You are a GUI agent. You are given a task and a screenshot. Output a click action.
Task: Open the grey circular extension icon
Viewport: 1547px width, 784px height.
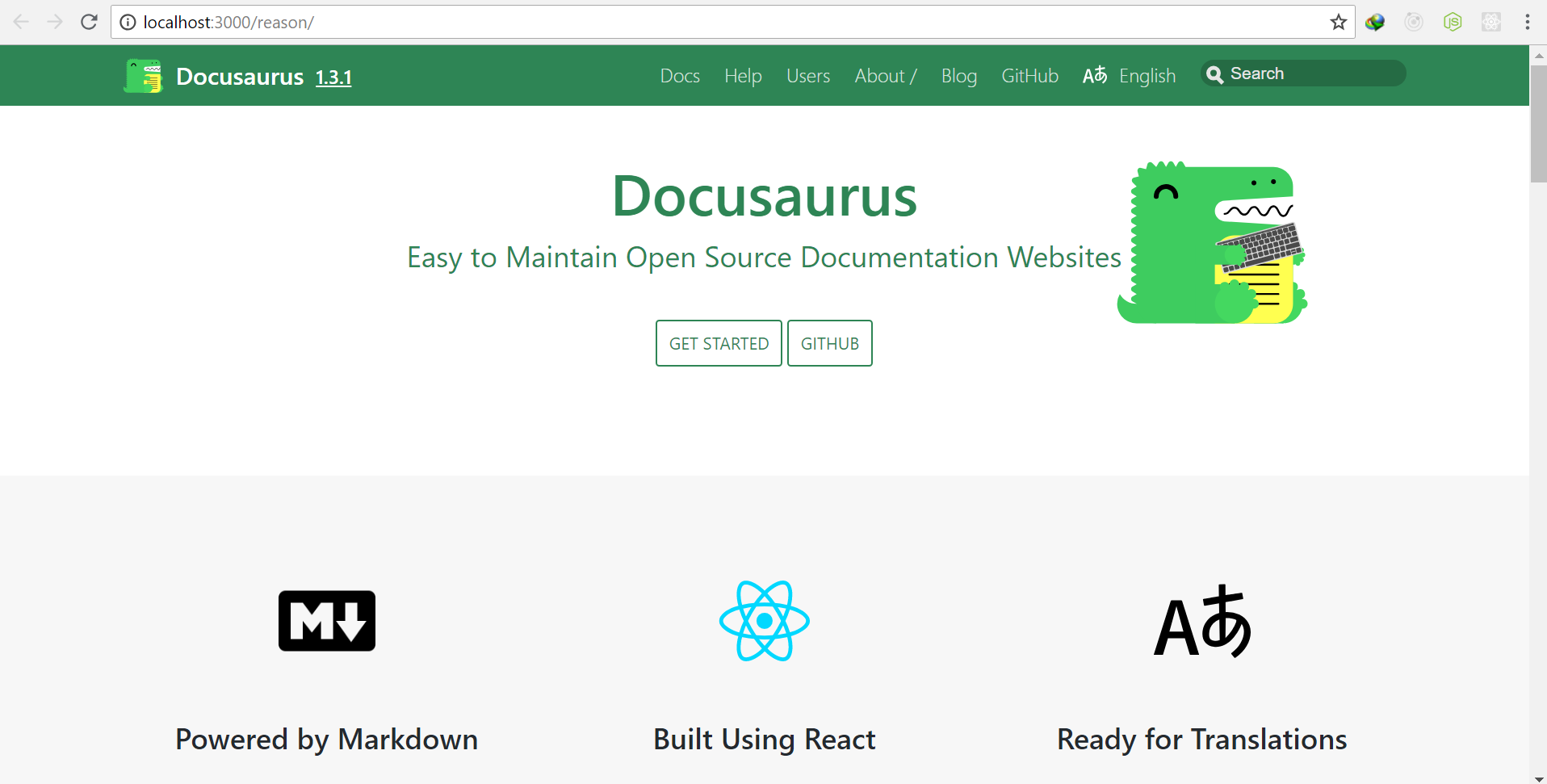tap(1414, 23)
